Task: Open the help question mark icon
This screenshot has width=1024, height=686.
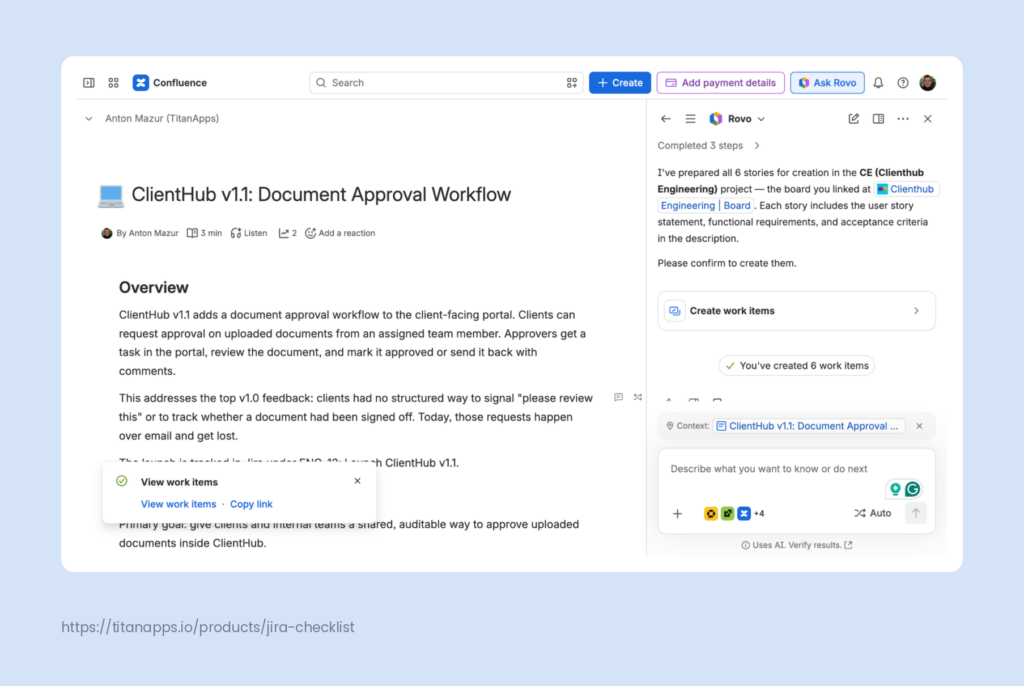Action: coord(903,83)
